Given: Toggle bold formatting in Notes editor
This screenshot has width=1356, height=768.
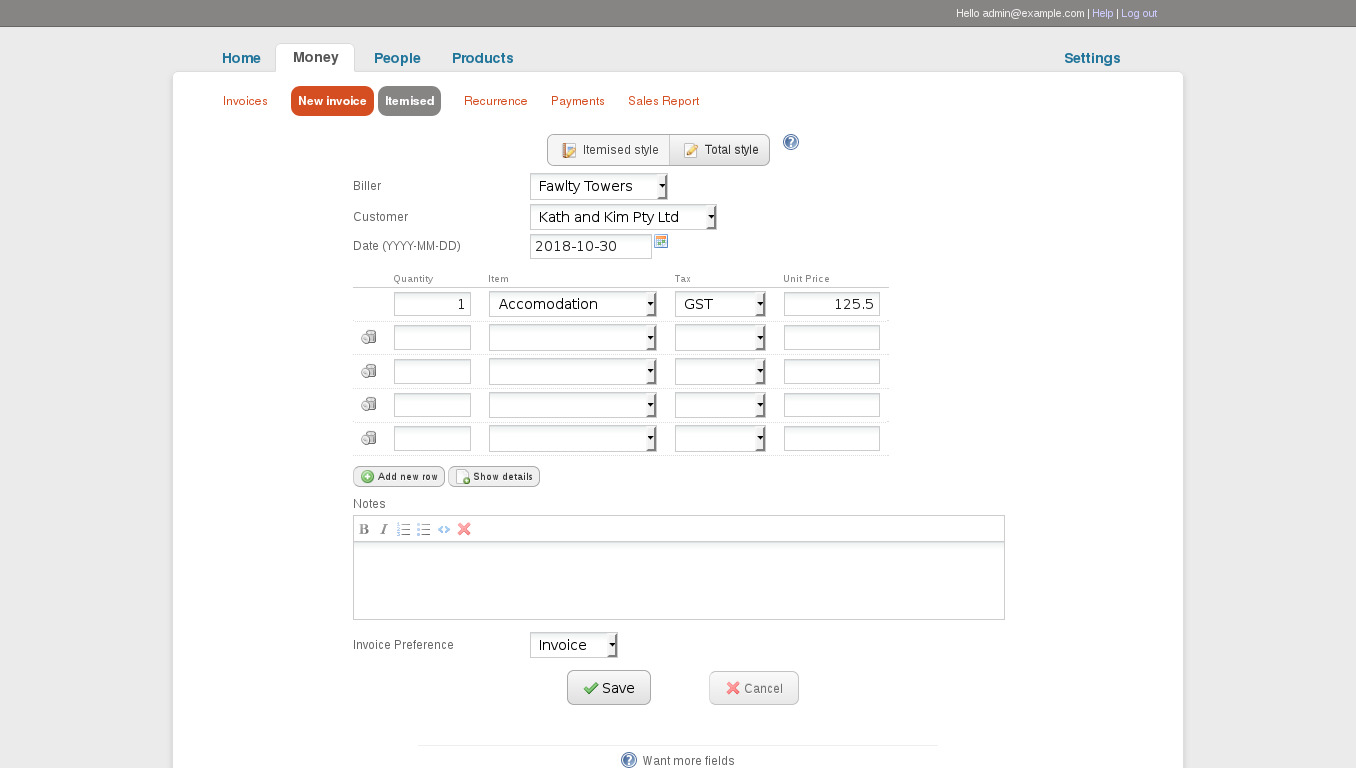Looking at the screenshot, I should tap(364, 529).
